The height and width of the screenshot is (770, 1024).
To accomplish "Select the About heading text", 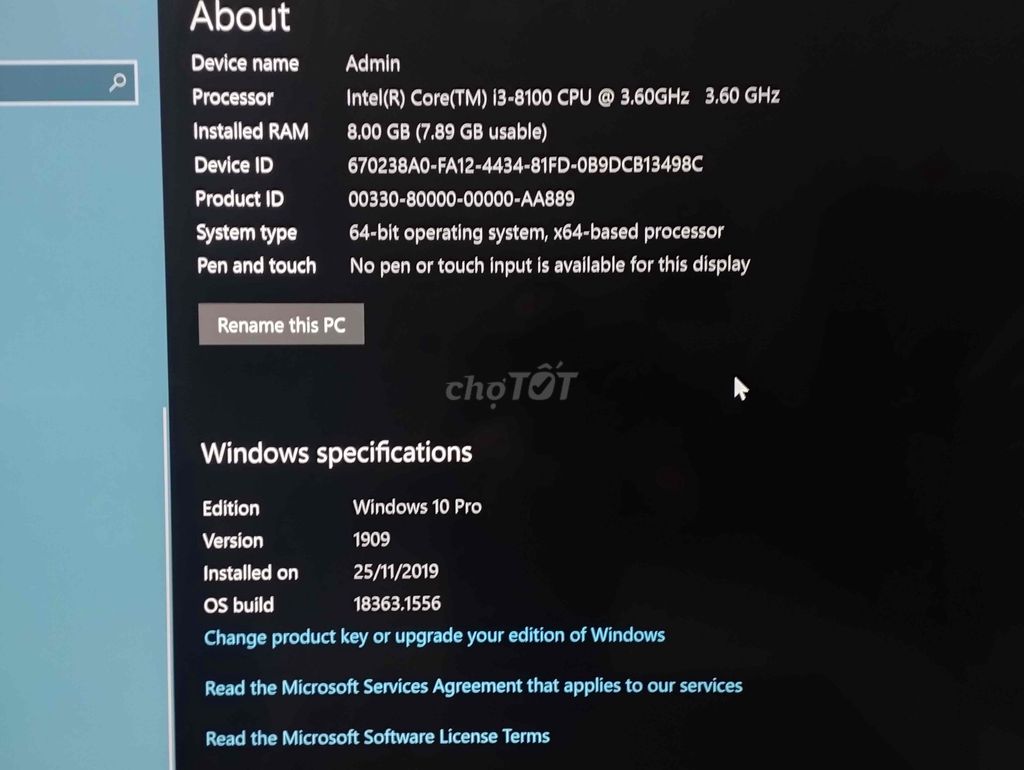I will 240,16.
